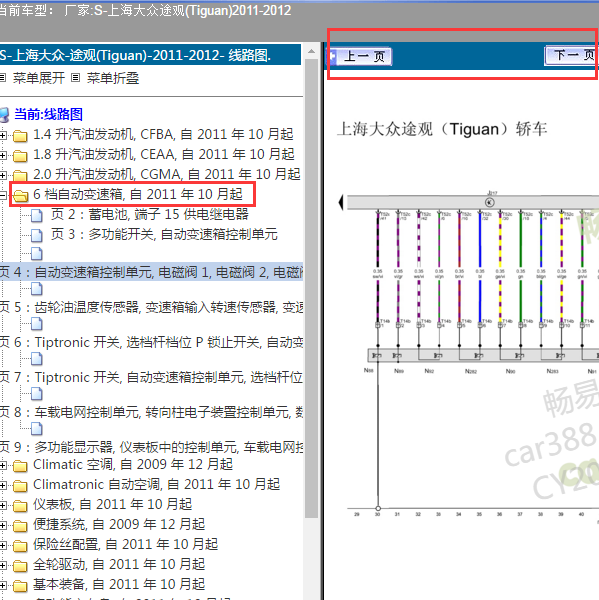Click folder icon of 保险丝配置

[20, 545]
